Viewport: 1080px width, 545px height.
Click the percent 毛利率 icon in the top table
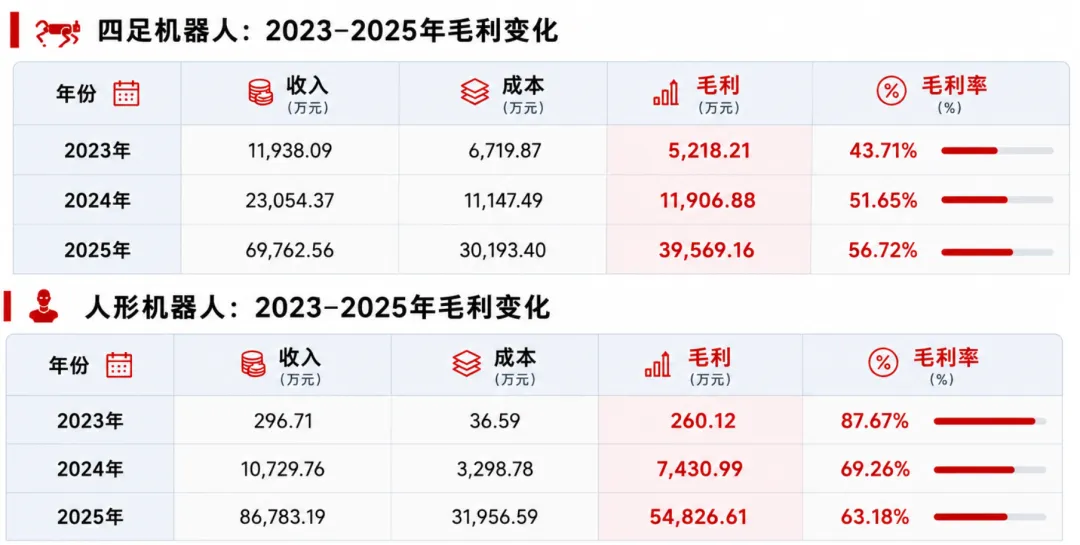(x=891, y=92)
